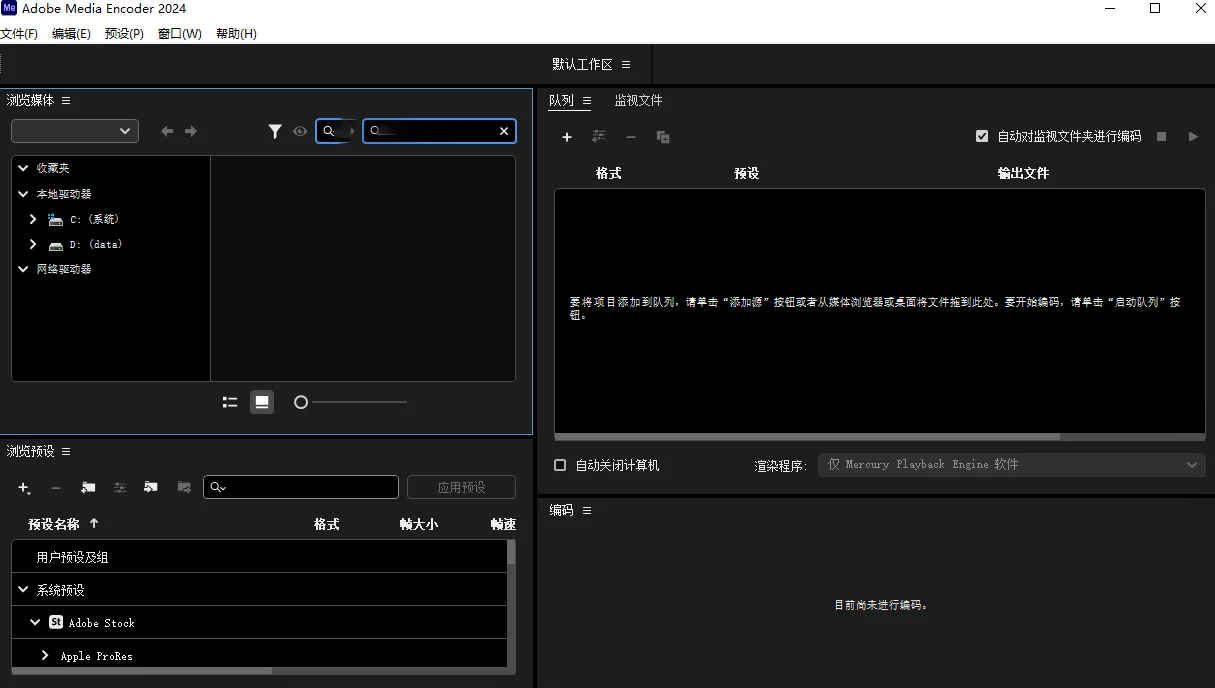Click the wide Media Browser search field

(x=439, y=131)
